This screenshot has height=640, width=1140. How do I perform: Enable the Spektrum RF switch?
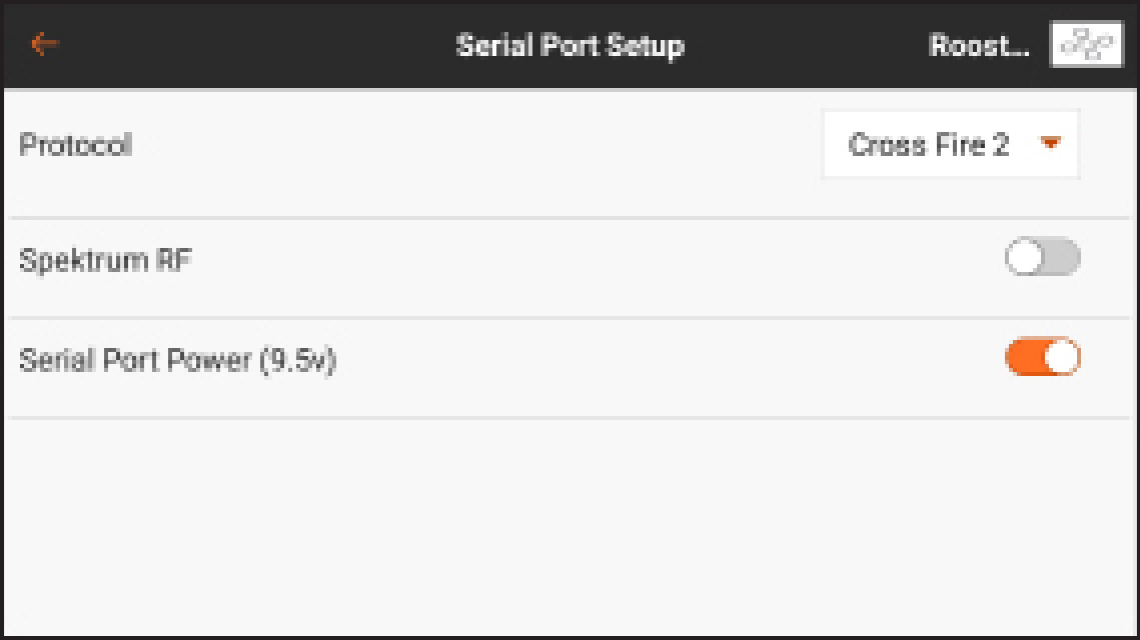tap(1042, 258)
